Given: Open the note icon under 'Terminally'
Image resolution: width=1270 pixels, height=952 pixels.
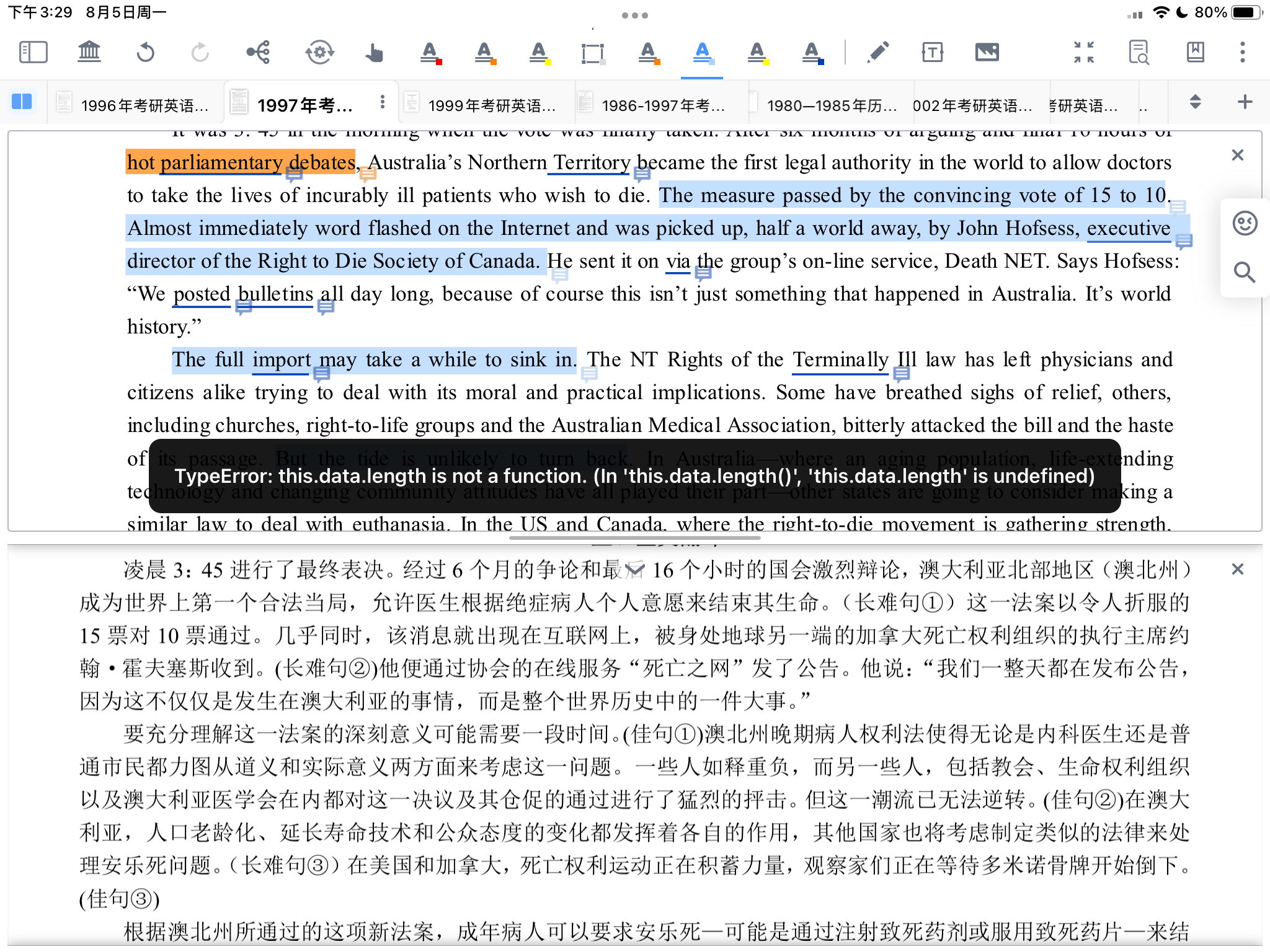Looking at the screenshot, I should (x=901, y=373).
